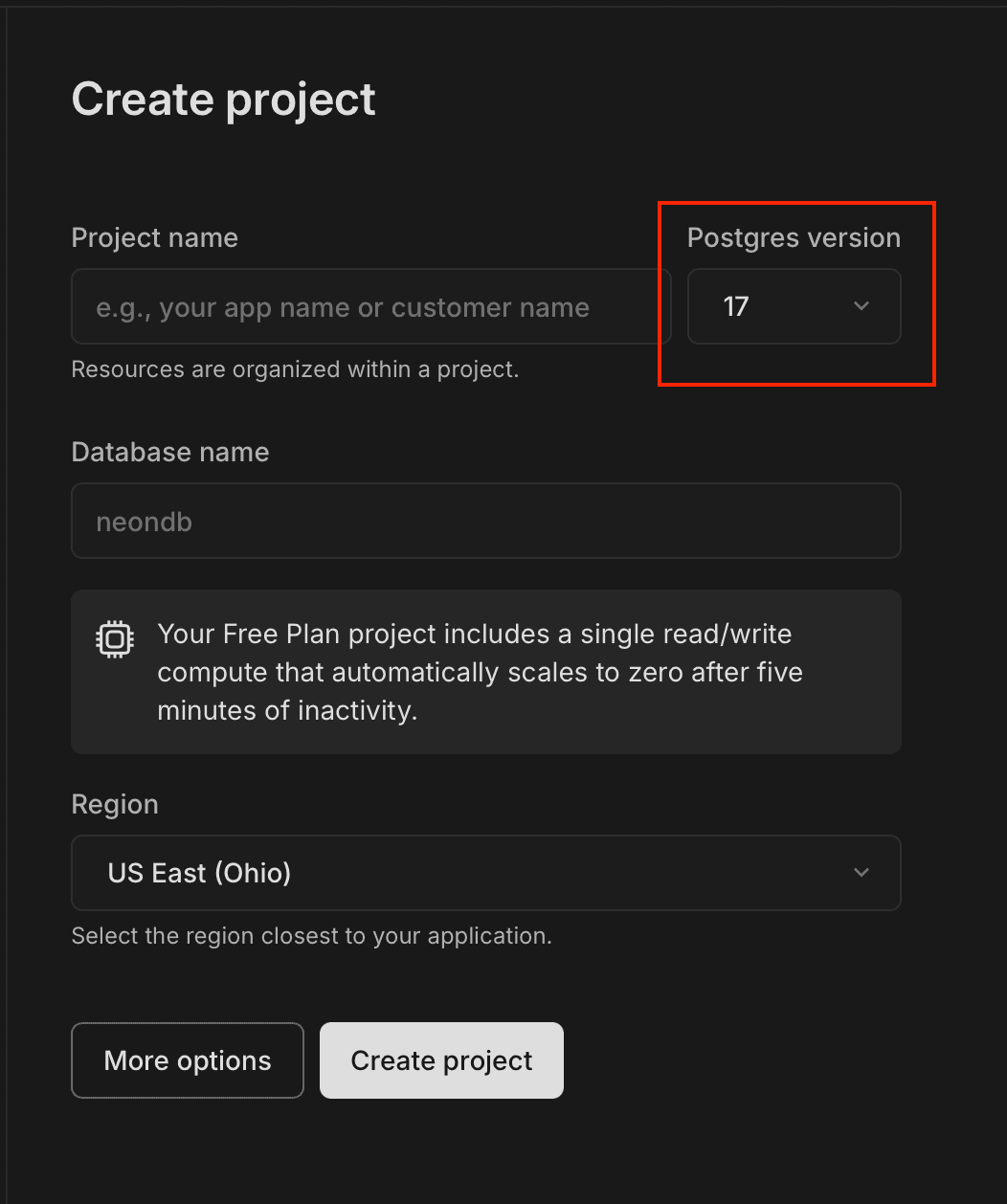Click into the Database name field
The image size is (1007, 1204).
click(485, 521)
